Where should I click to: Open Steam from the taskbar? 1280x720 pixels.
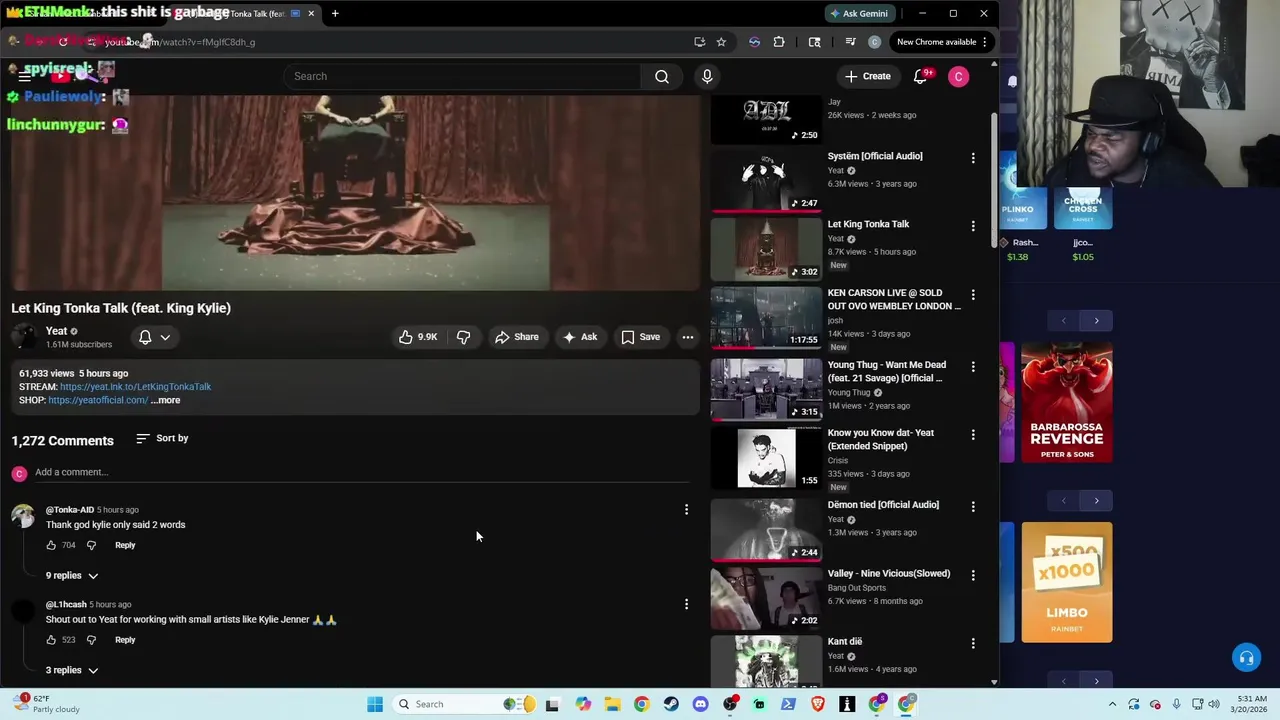pyautogui.click(x=671, y=704)
